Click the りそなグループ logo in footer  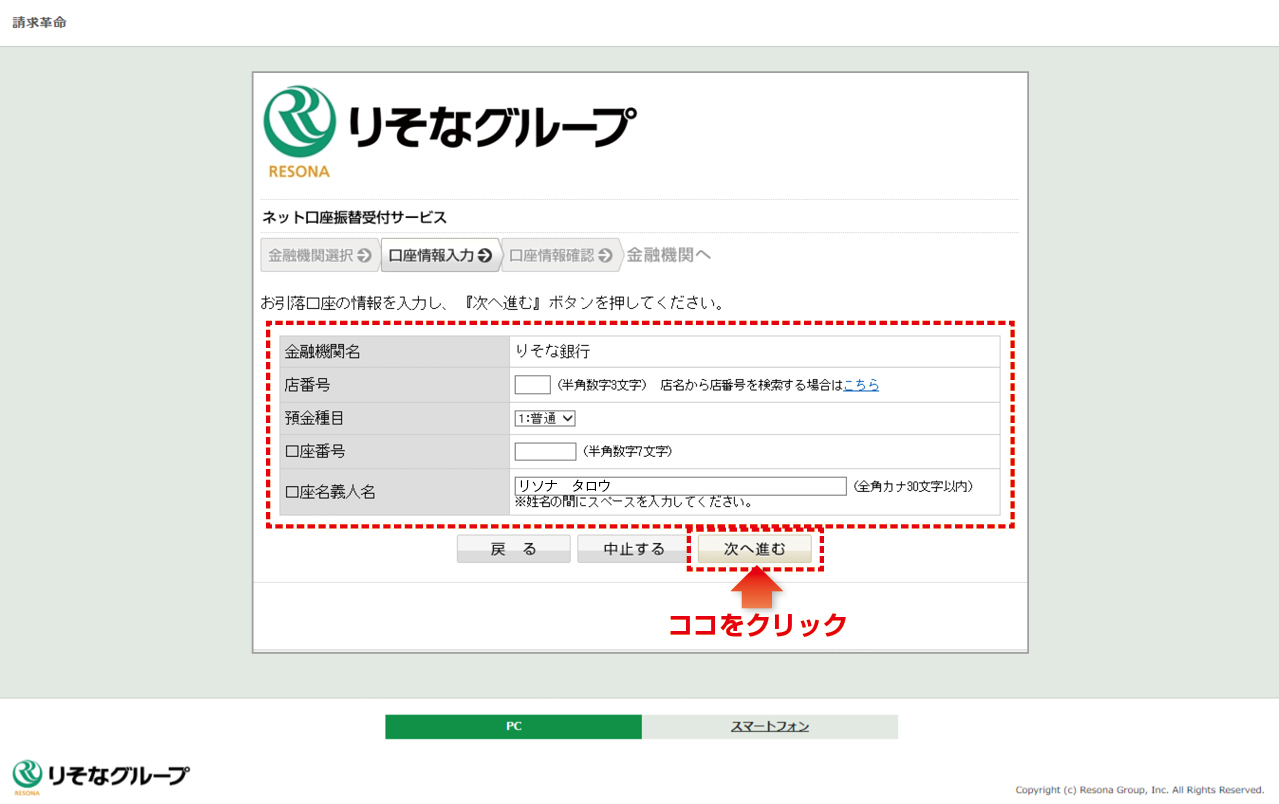pyautogui.click(x=100, y=777)
